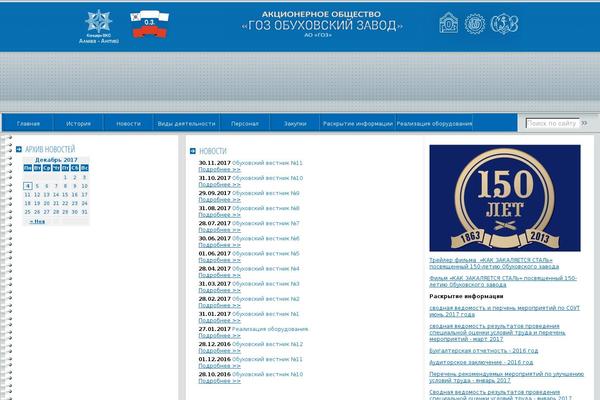Click Подробнее under the 27.01.2017 news

coord(219,335)
